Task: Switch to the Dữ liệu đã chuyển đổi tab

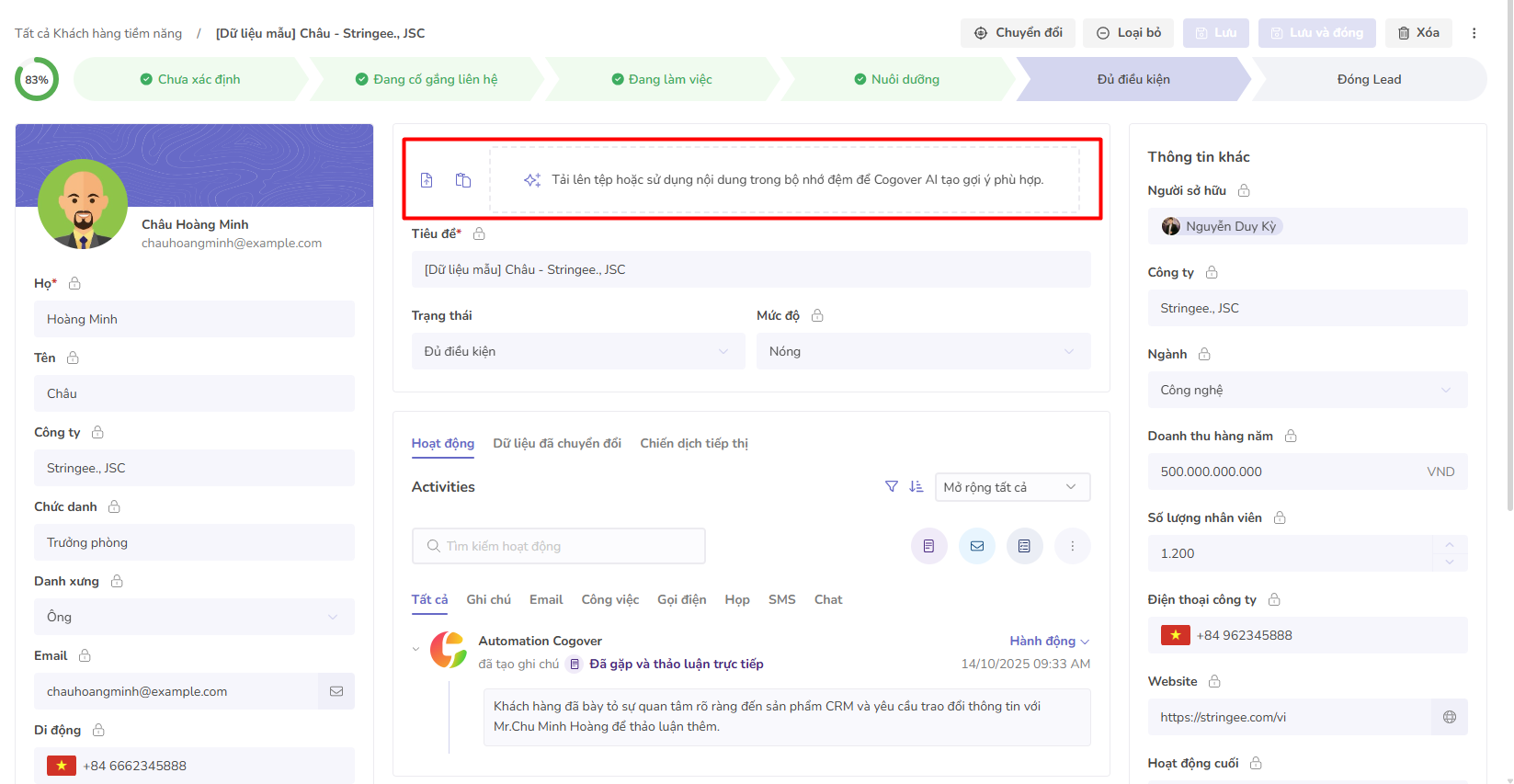Action: [557, 443]
